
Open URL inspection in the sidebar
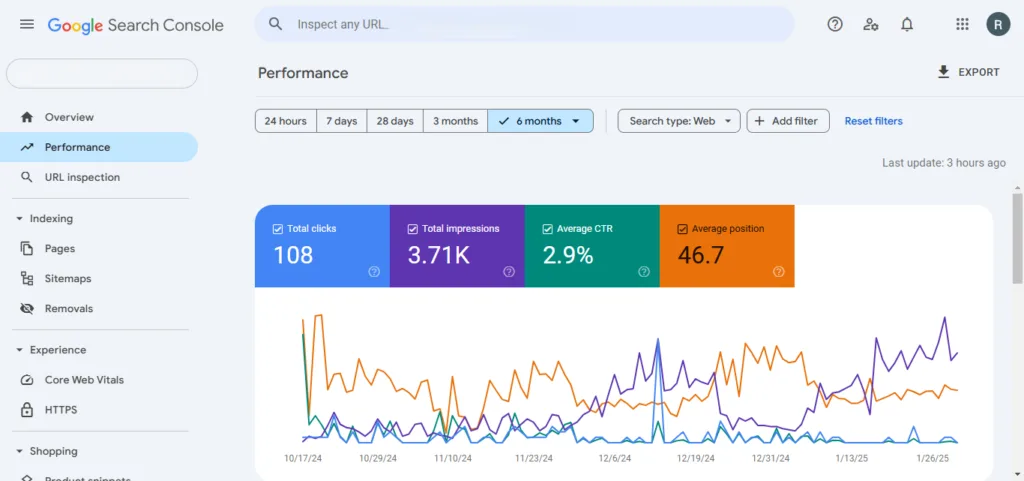(82, 177)
